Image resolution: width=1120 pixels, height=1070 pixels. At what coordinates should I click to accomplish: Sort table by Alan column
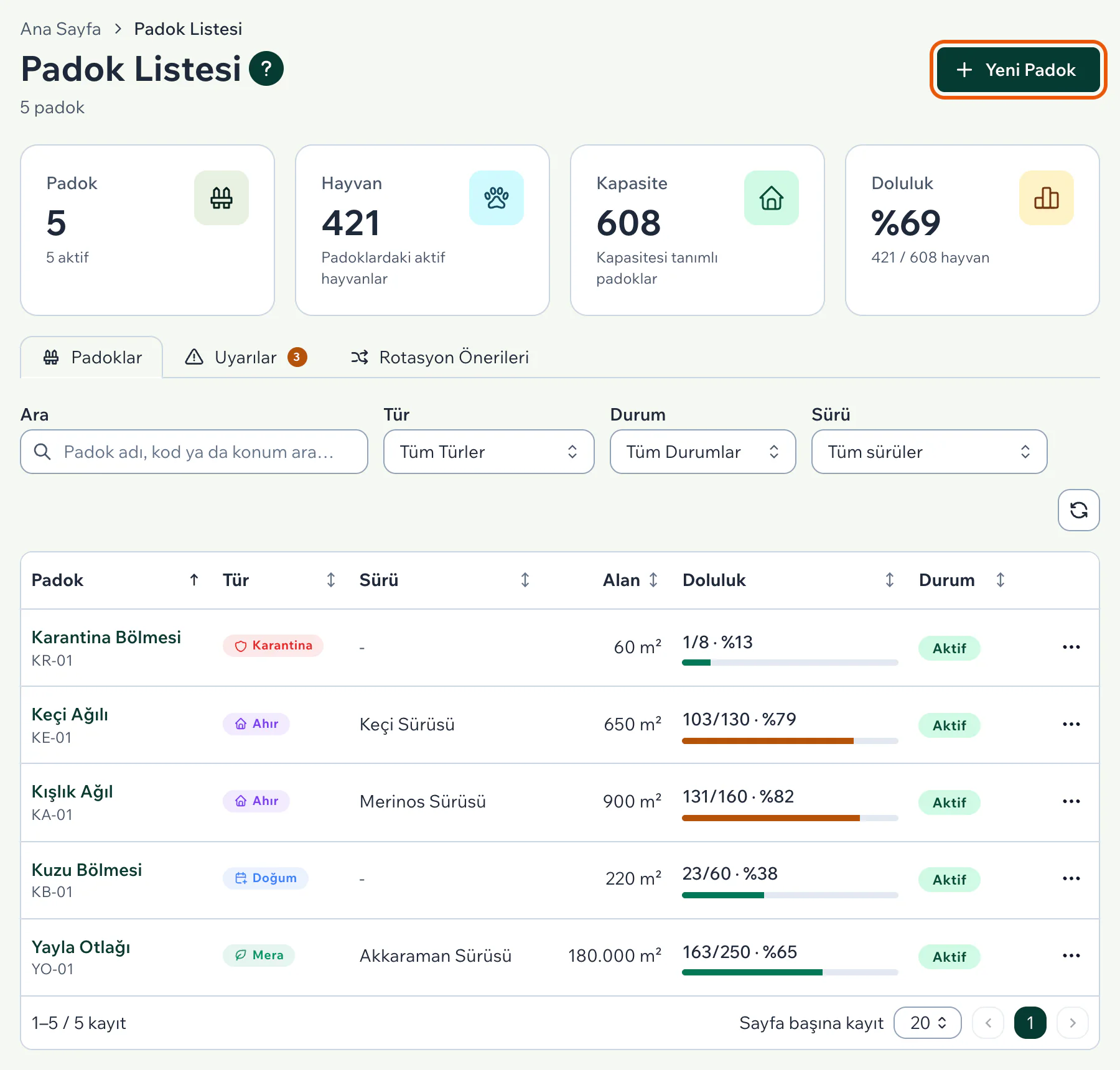coord(653,580)
